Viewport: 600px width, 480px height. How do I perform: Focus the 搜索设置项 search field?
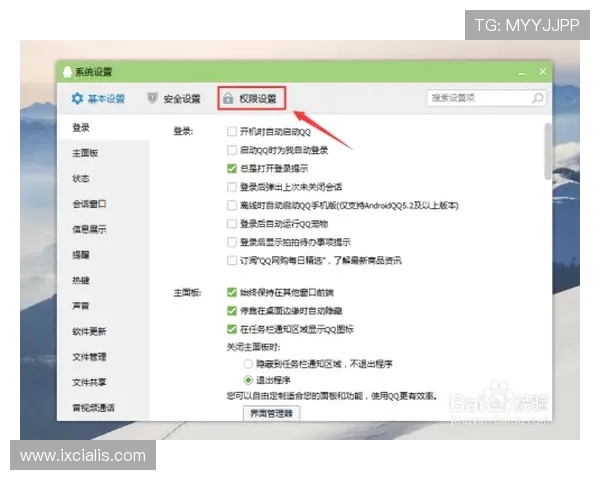[486, 98]
